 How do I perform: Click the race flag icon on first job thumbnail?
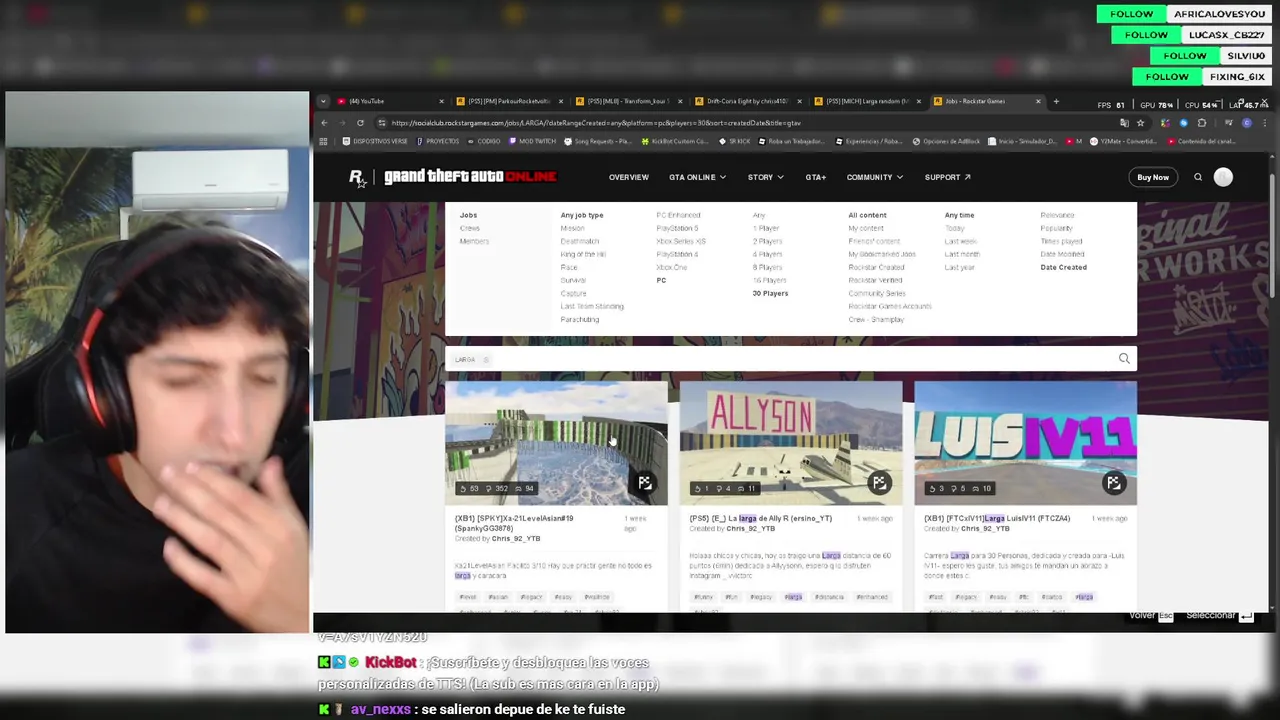[645, 483]
